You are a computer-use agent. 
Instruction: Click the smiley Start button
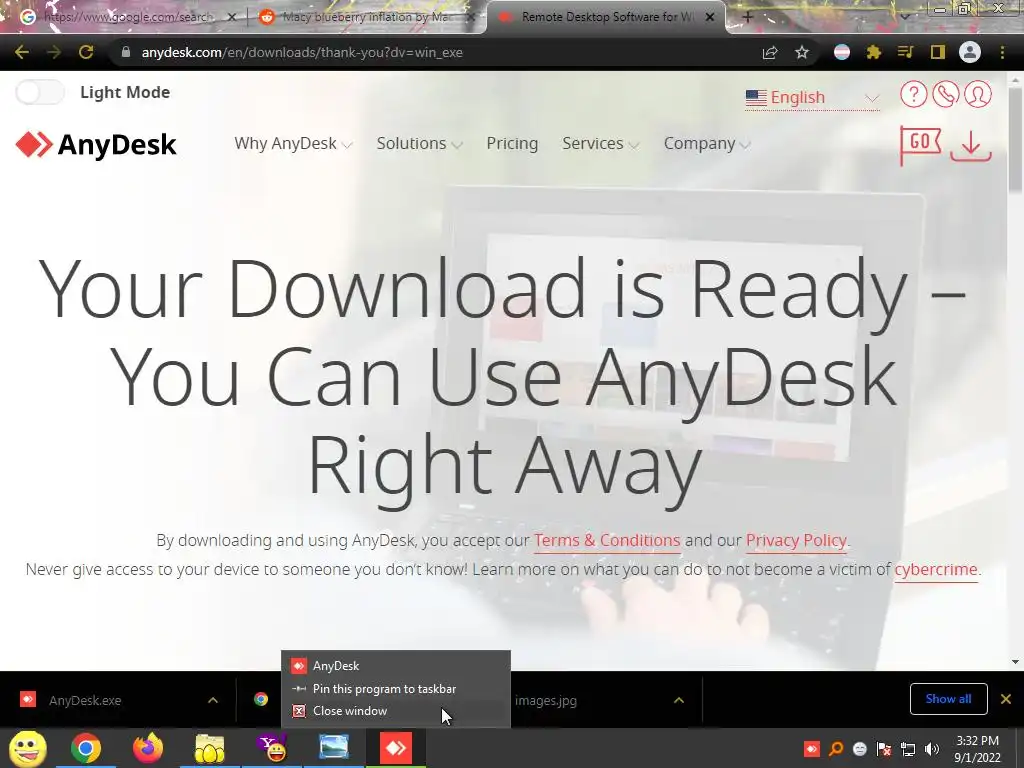27,748
